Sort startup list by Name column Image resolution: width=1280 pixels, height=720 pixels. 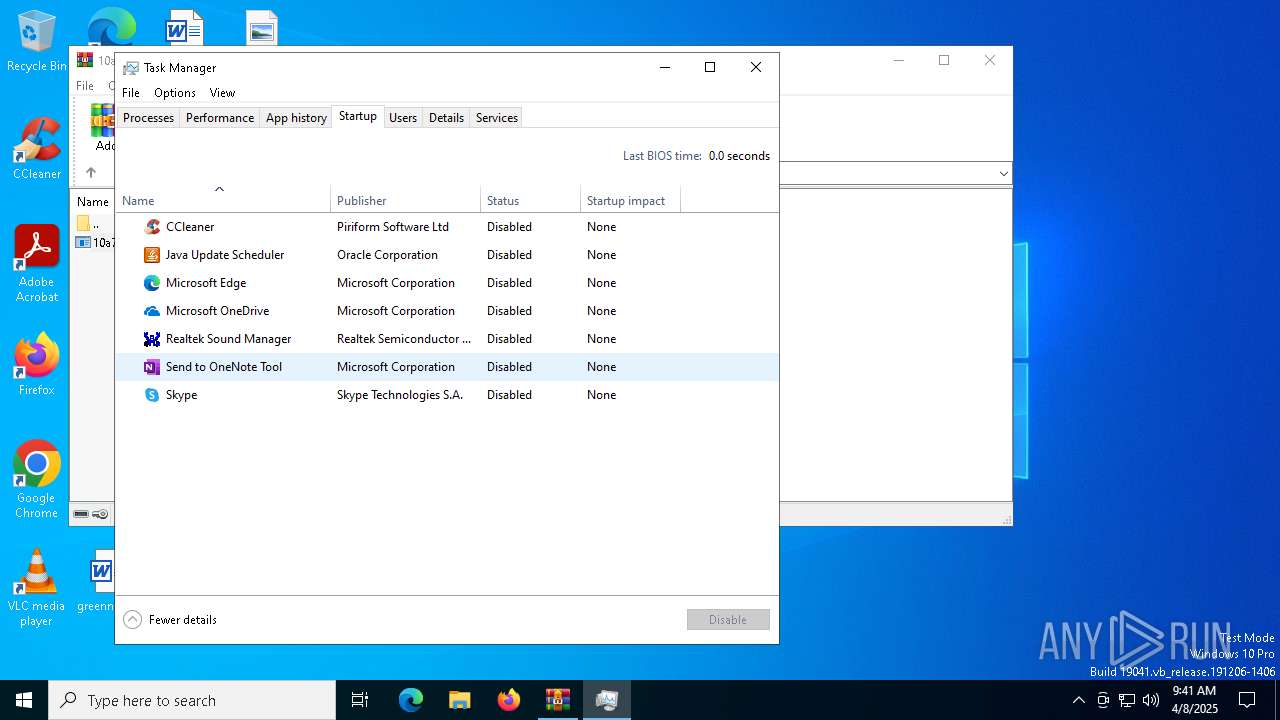click(x=223, y=198)
